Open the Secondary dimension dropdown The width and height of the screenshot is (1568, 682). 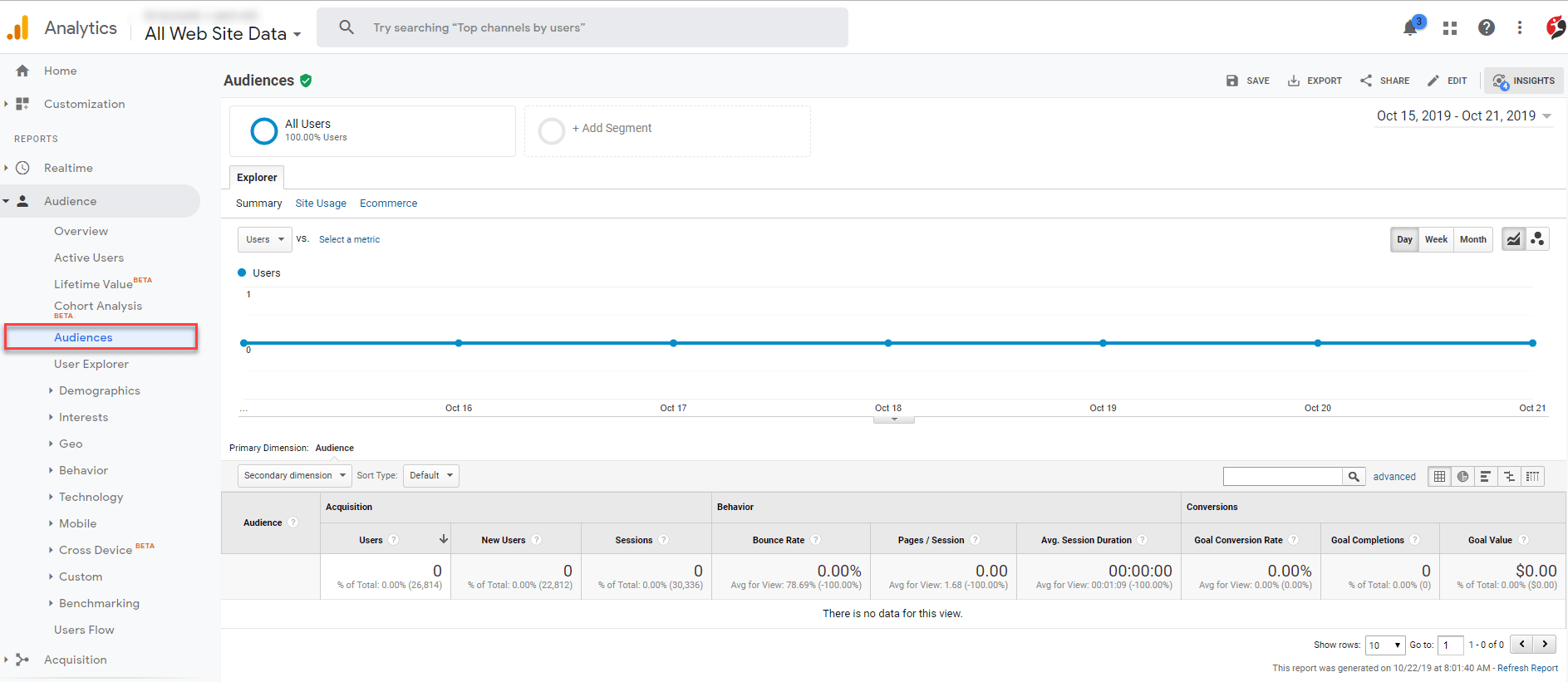294,475
